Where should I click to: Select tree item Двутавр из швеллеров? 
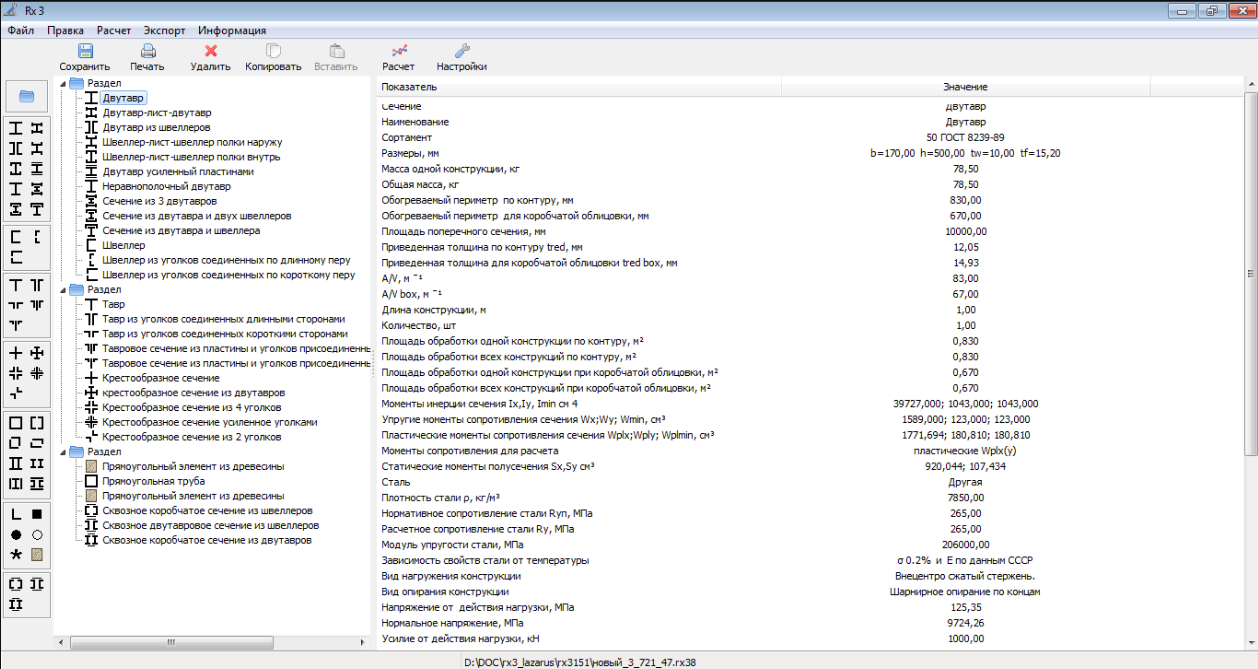pyautogui.click(x=156, y=128)
